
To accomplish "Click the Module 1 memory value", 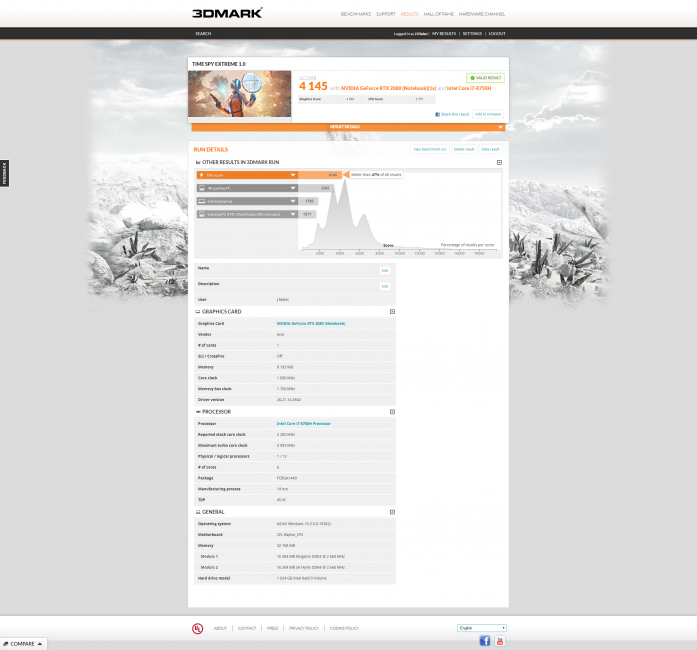I will click(x=311, y=557).
